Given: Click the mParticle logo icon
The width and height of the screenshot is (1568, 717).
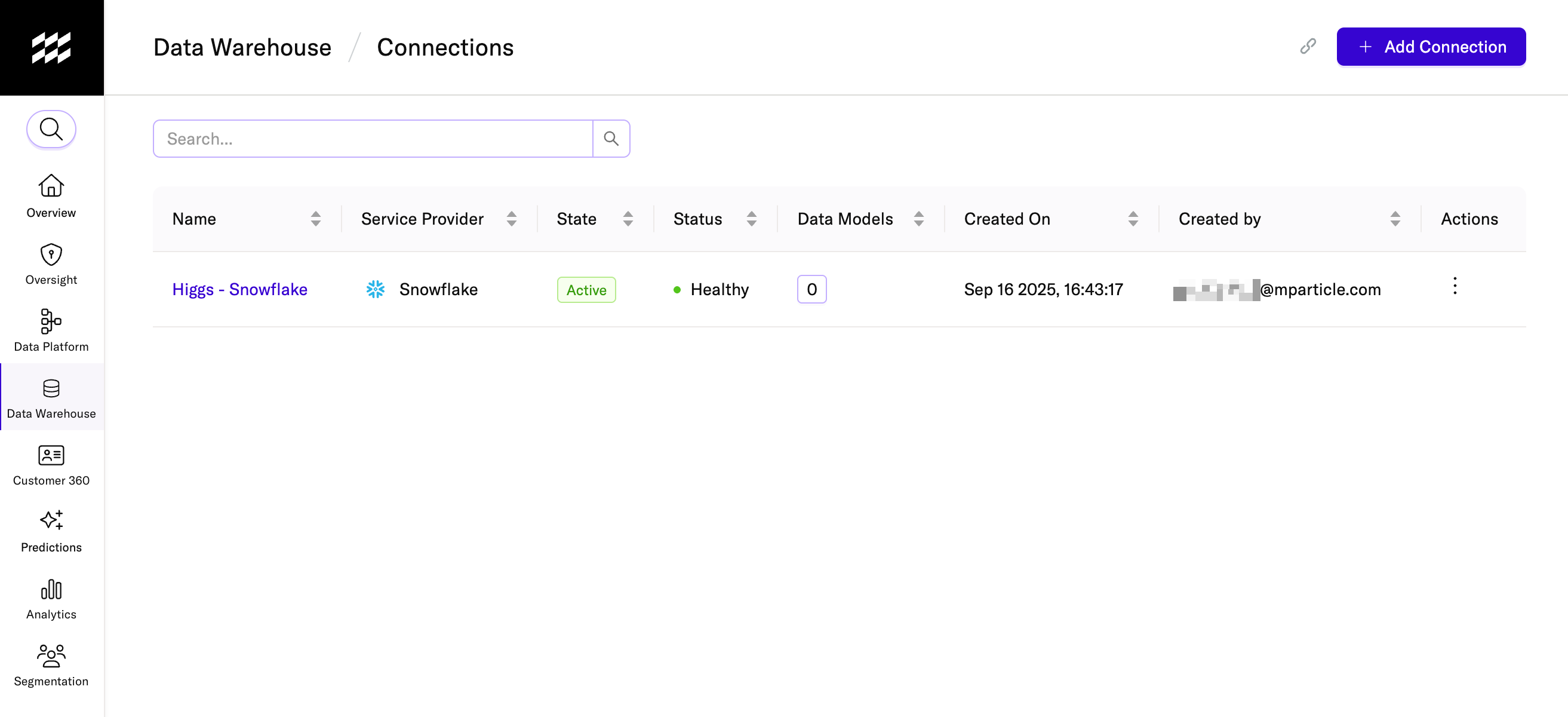Looking at the screenshot, I should click(51, 48).
